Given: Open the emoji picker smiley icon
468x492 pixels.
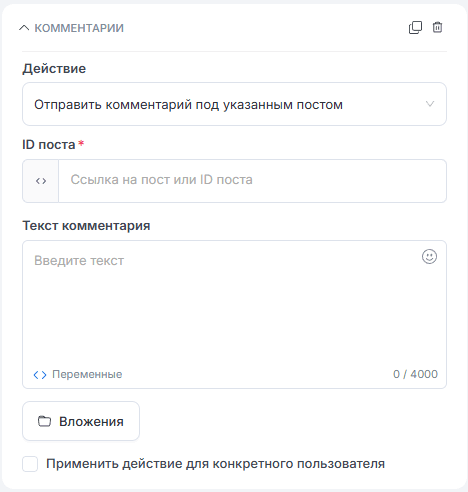Looking at the screenshot, I should (x=429, y=257).
